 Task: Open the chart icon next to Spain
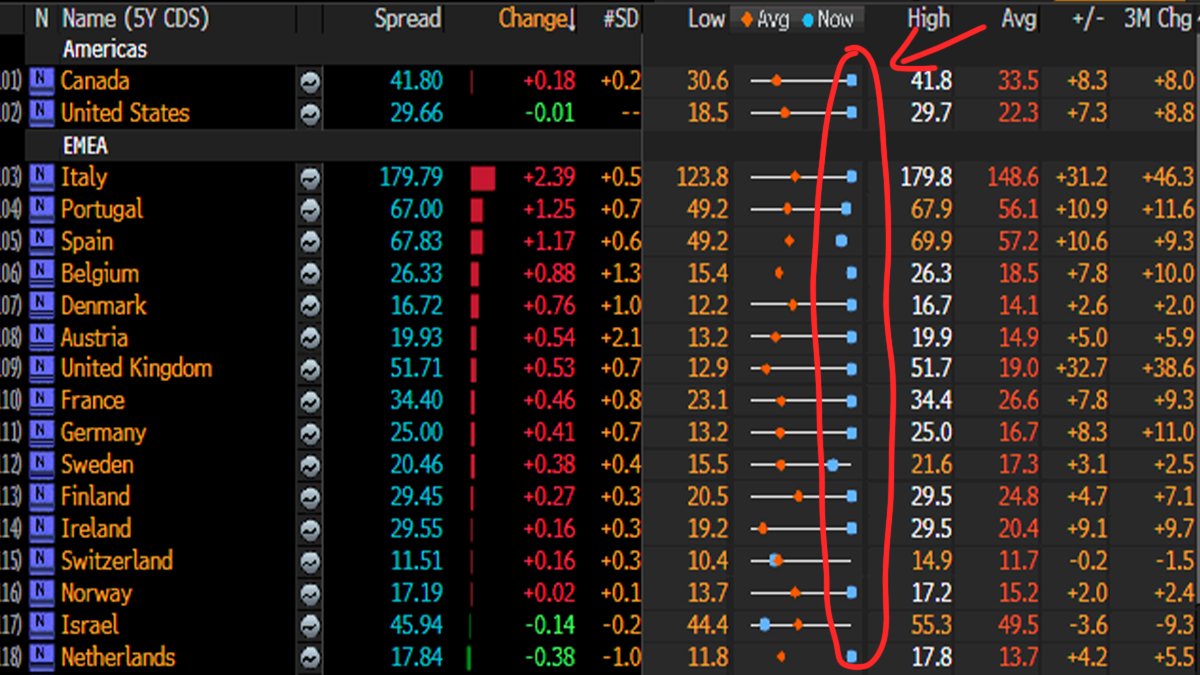coord(310,243)
